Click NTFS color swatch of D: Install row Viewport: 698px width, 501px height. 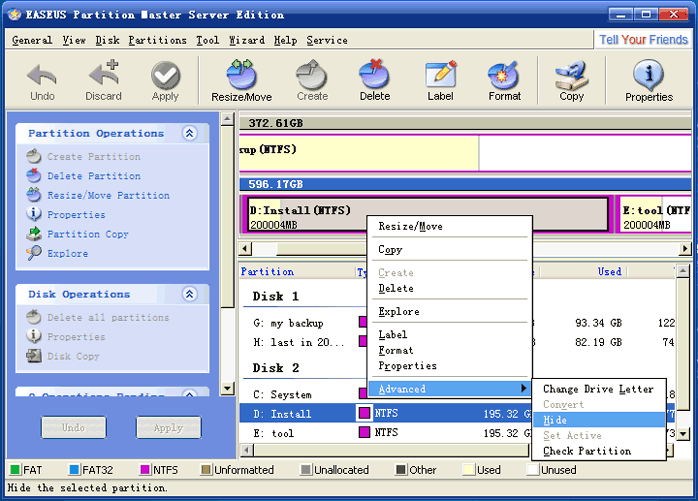tap(364, 413)
